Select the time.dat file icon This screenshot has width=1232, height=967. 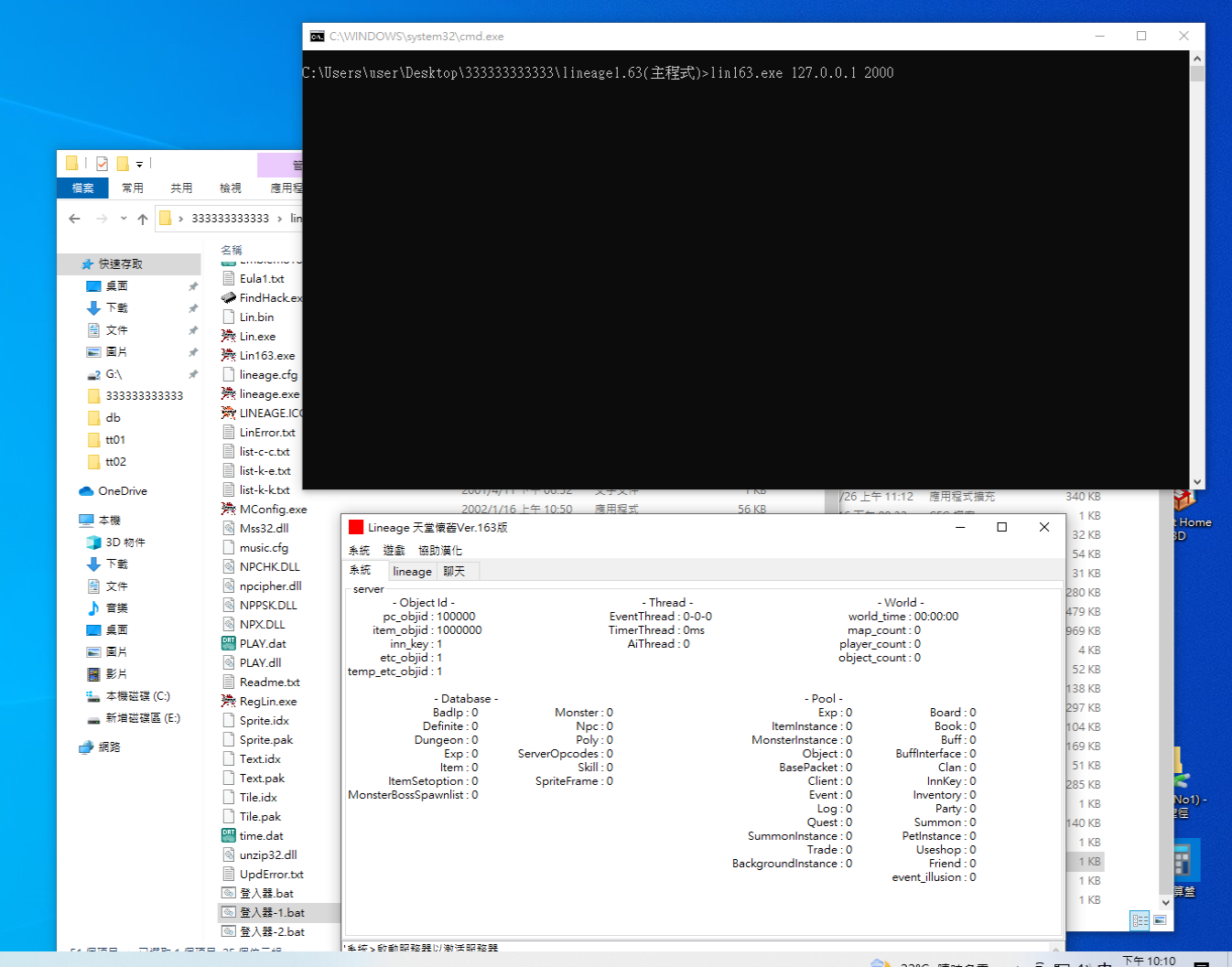[229, 835]
